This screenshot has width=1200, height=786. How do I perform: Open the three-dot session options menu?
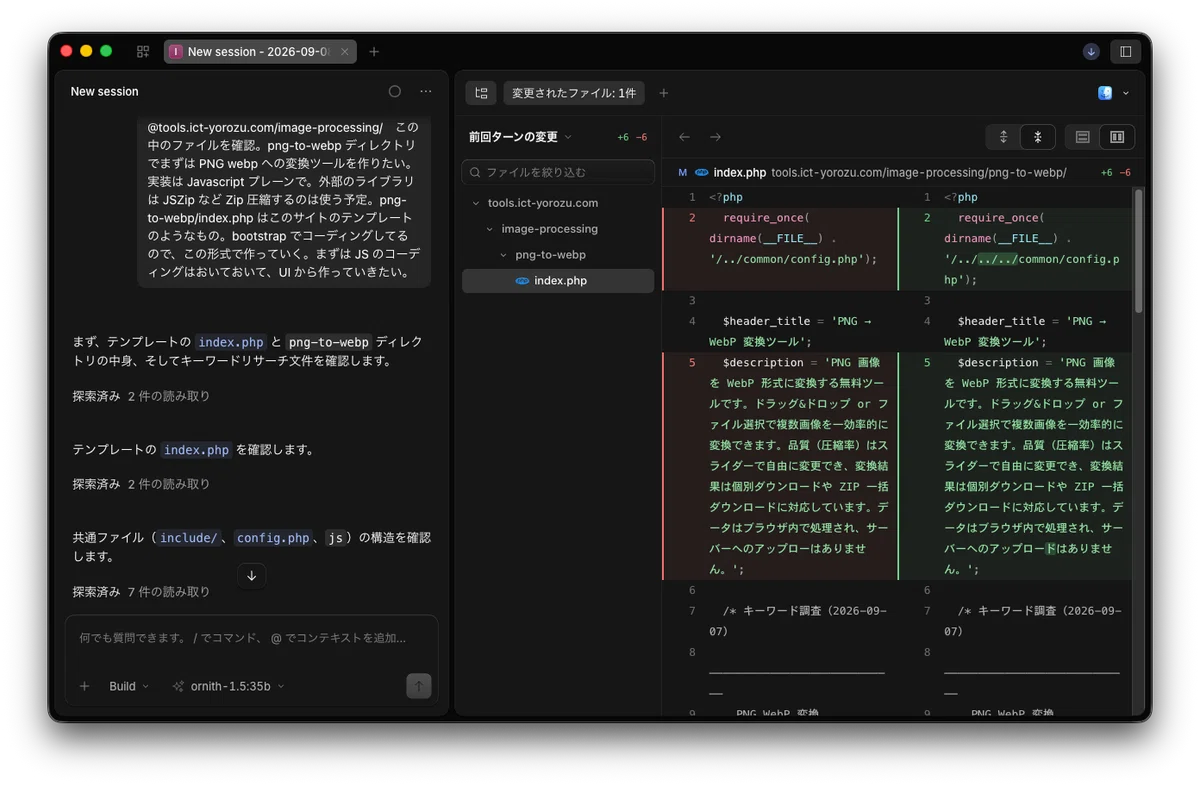(x=426, y=91)
